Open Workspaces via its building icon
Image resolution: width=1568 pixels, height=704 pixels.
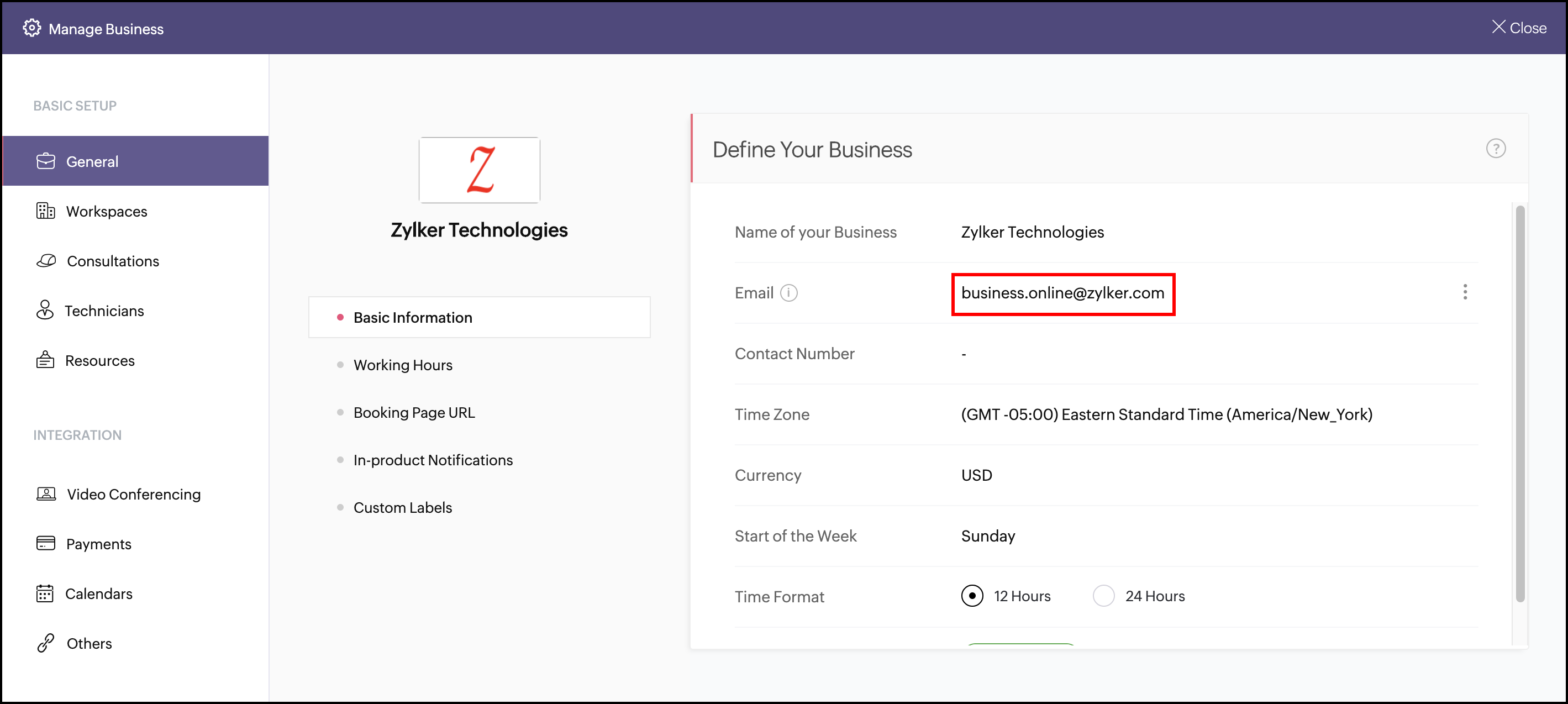click(46, 211)
